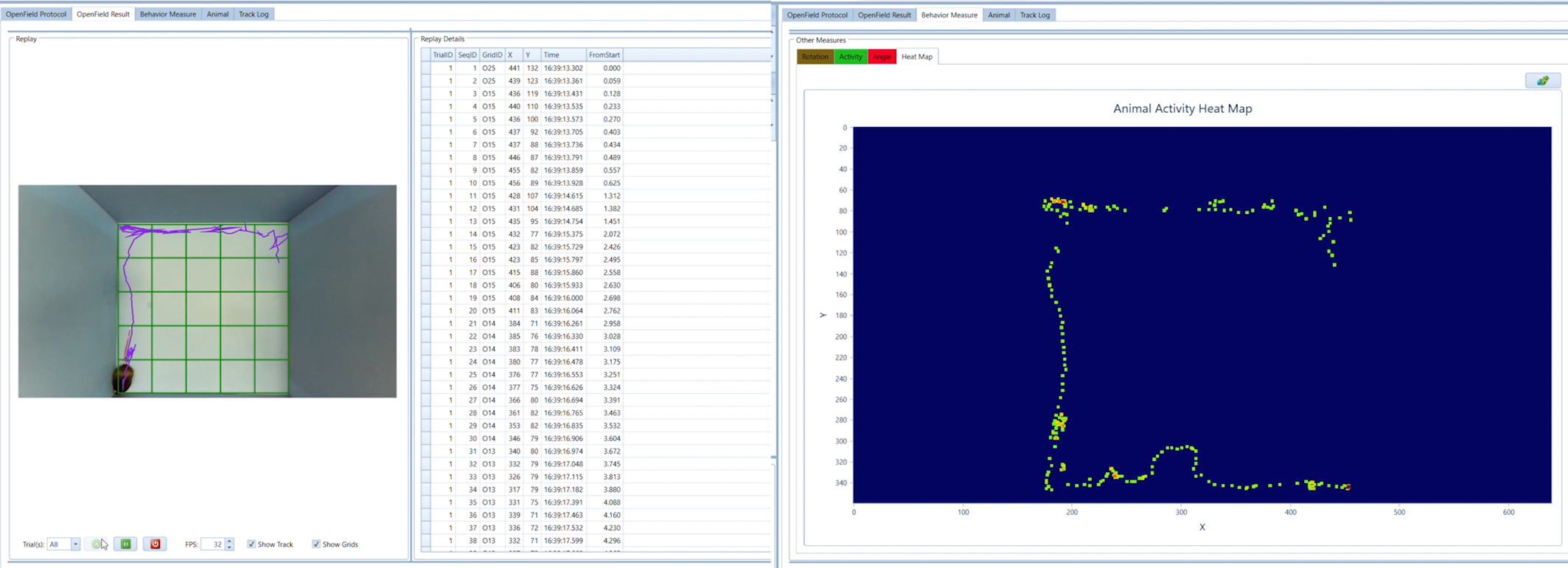
Task: Expand the Trial(s) dropdown
Action: pyautogui.click(x=75, y=544)
